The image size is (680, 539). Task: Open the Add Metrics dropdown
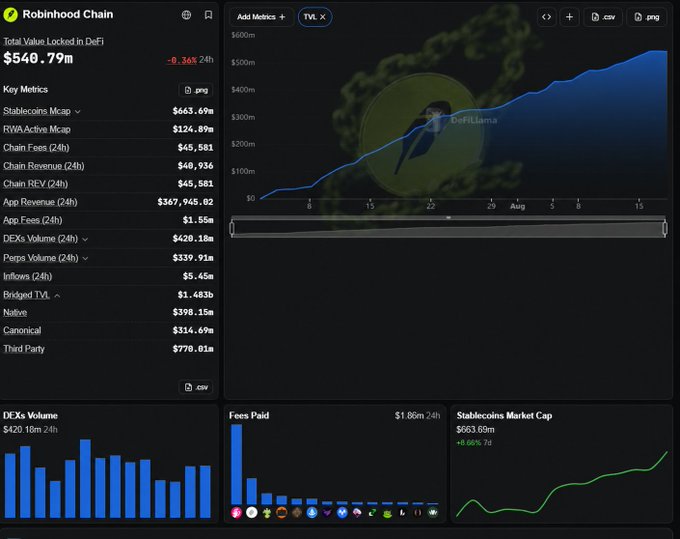pyautogui.click(x=261, y=17)
